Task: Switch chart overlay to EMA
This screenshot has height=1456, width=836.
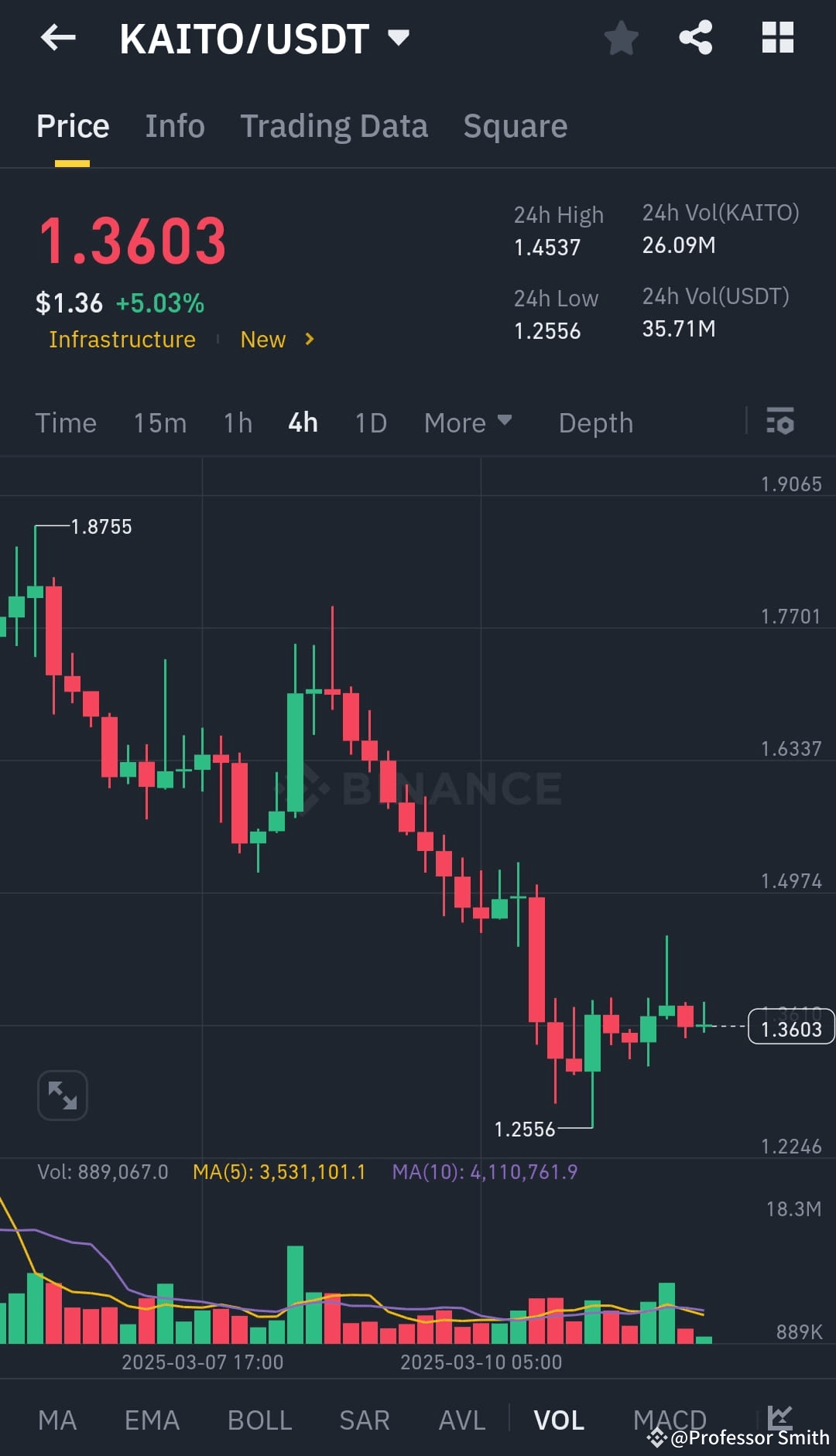Action: pos(151,1418)
